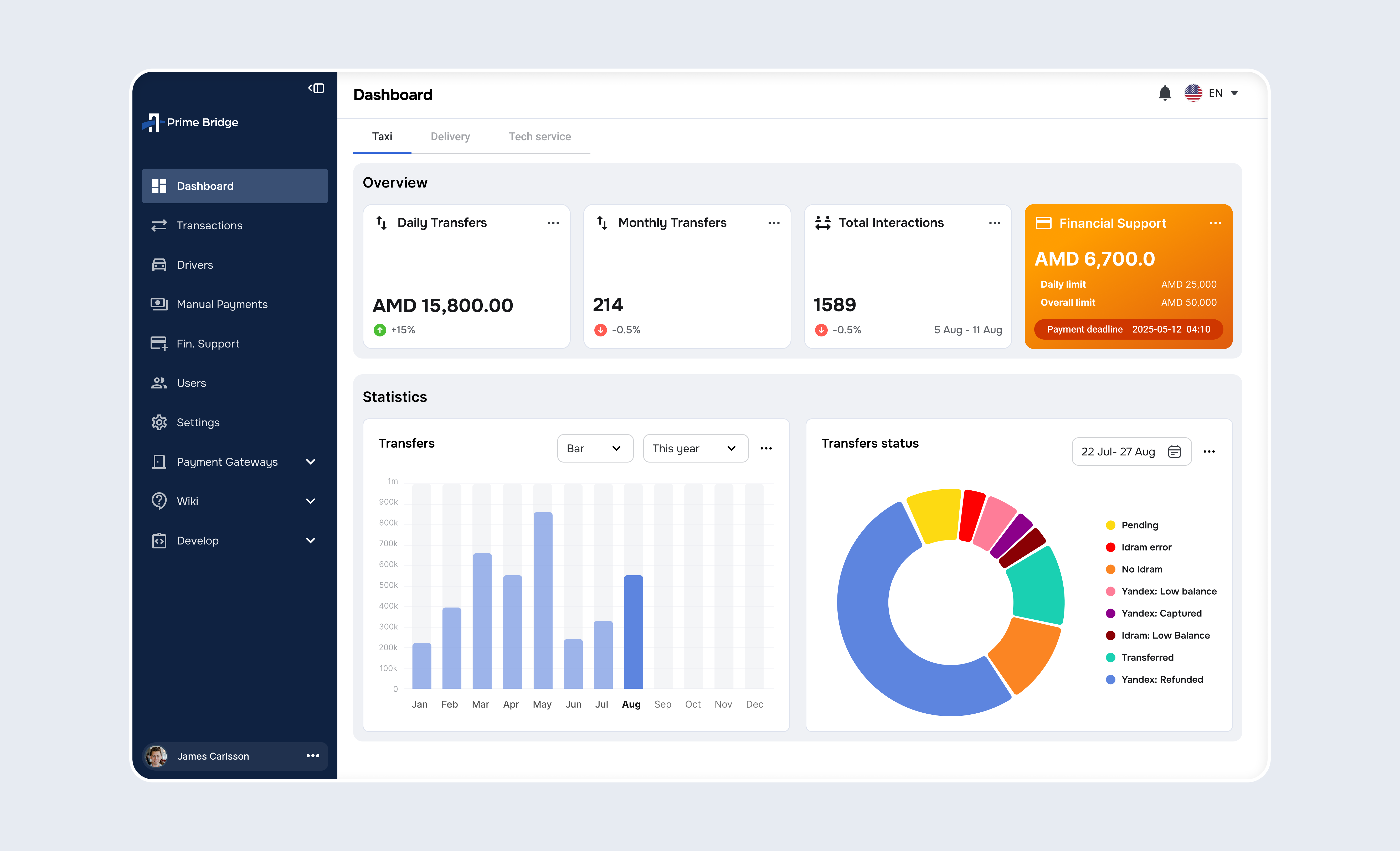1400x851 pixels.
Task: Toggle Idram: Low Balance legend entry
Action: [x=1158, y=635]
